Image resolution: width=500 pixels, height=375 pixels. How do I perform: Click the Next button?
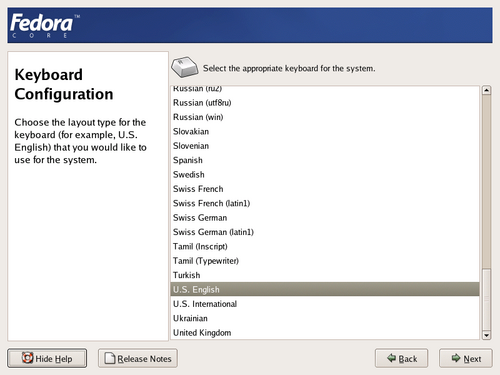(x=465, y=358)
